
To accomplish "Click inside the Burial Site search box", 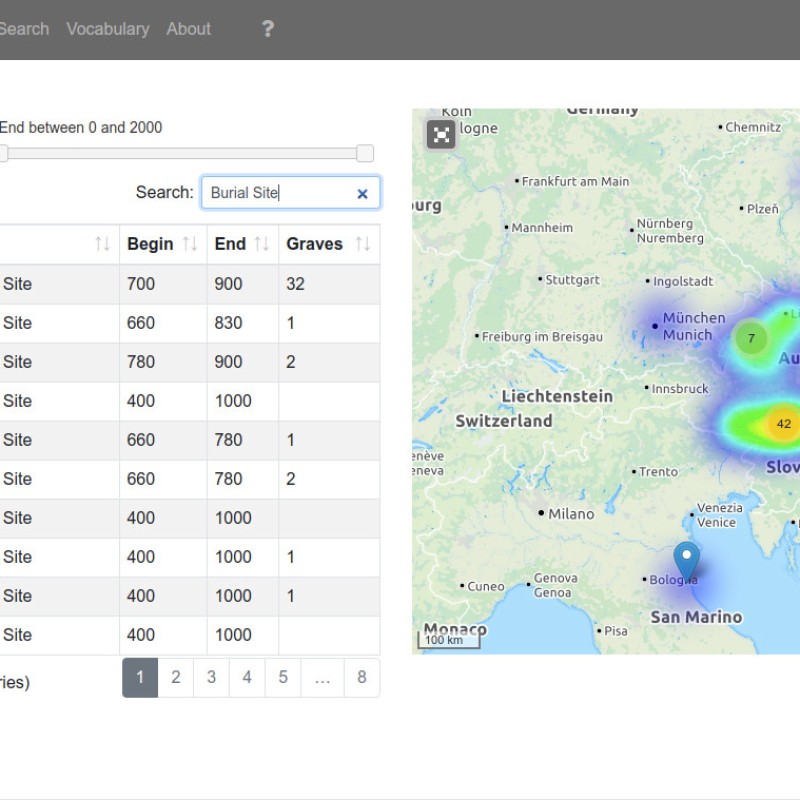I will [280, 193].
